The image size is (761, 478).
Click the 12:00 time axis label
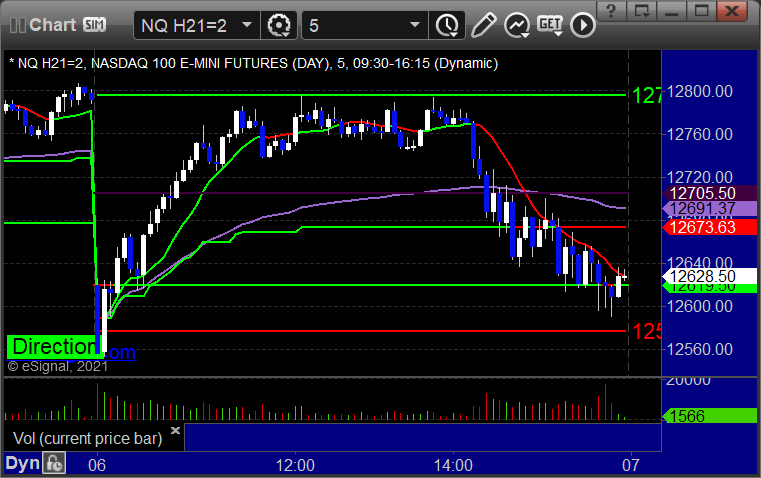(x=295, y=465)
